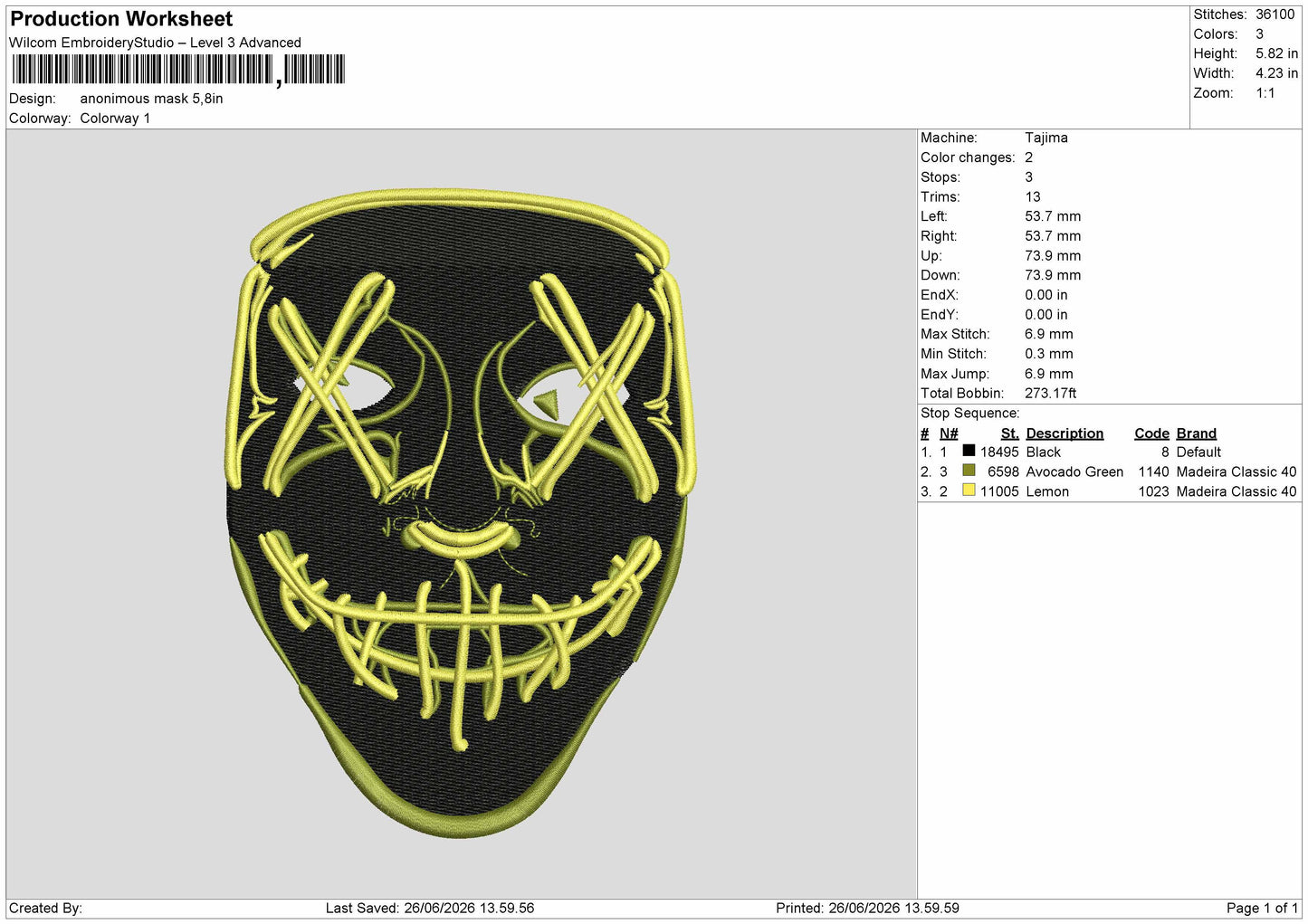1308x924 pixels.
Task: Click the barcode under the software name
Action: (x=178, y=70)
